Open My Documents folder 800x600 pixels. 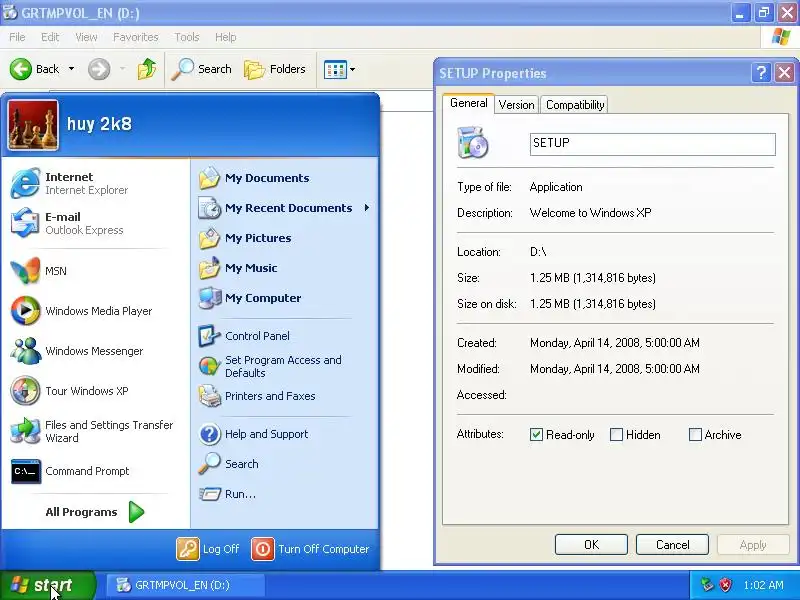(x=254, y=178)
